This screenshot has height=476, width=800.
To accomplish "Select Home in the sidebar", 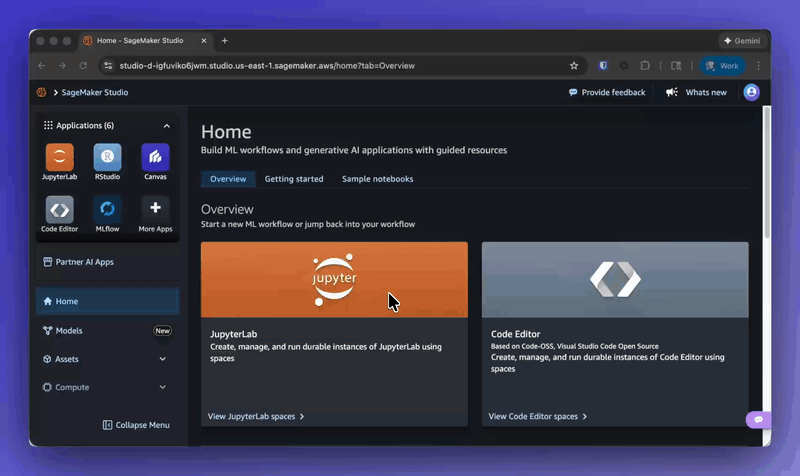I will [x=108, y=302].
